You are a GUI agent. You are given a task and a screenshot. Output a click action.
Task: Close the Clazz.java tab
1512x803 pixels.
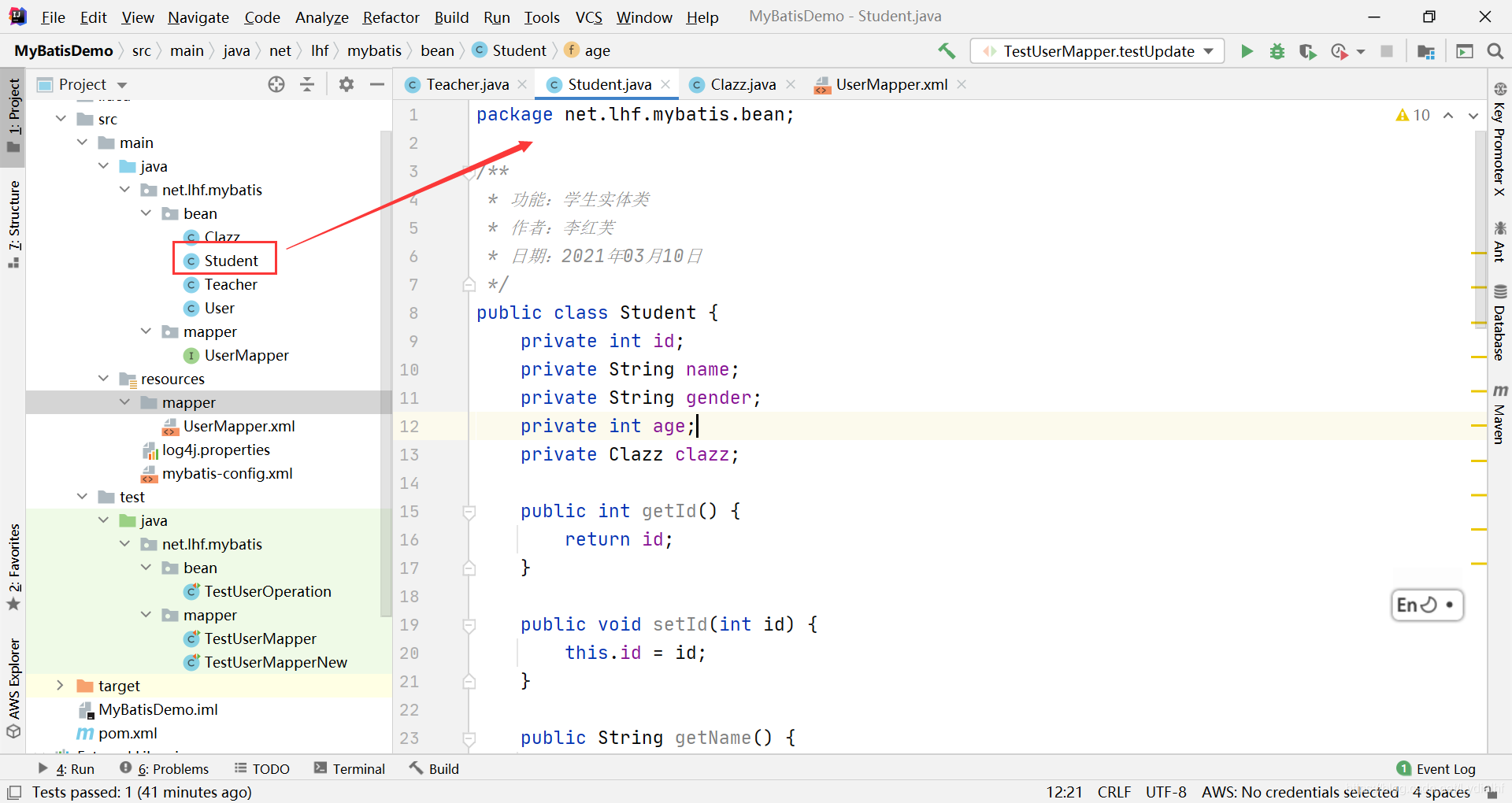point(791,84)
